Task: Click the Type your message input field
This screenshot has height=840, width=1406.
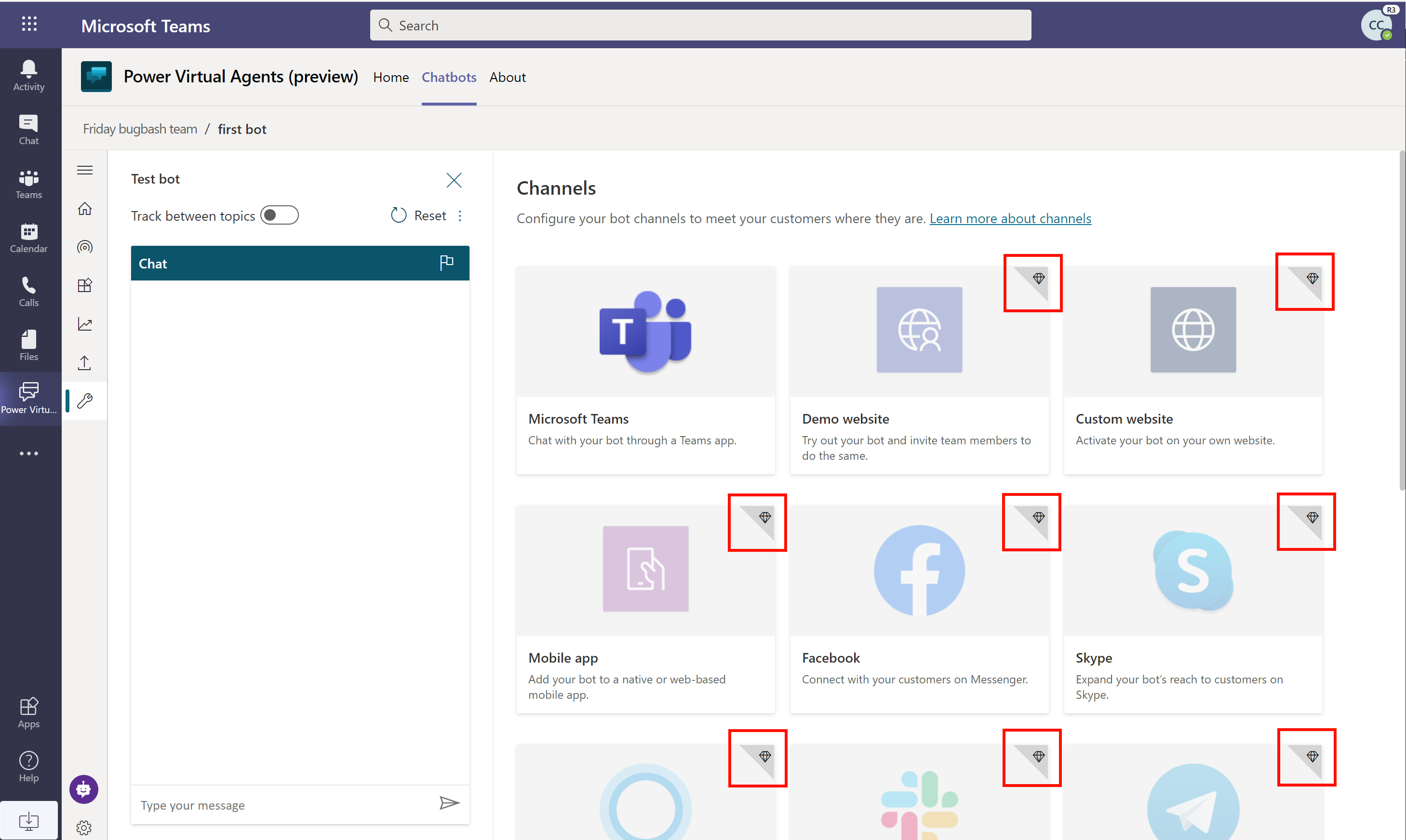Action: (x=283, y=804)
